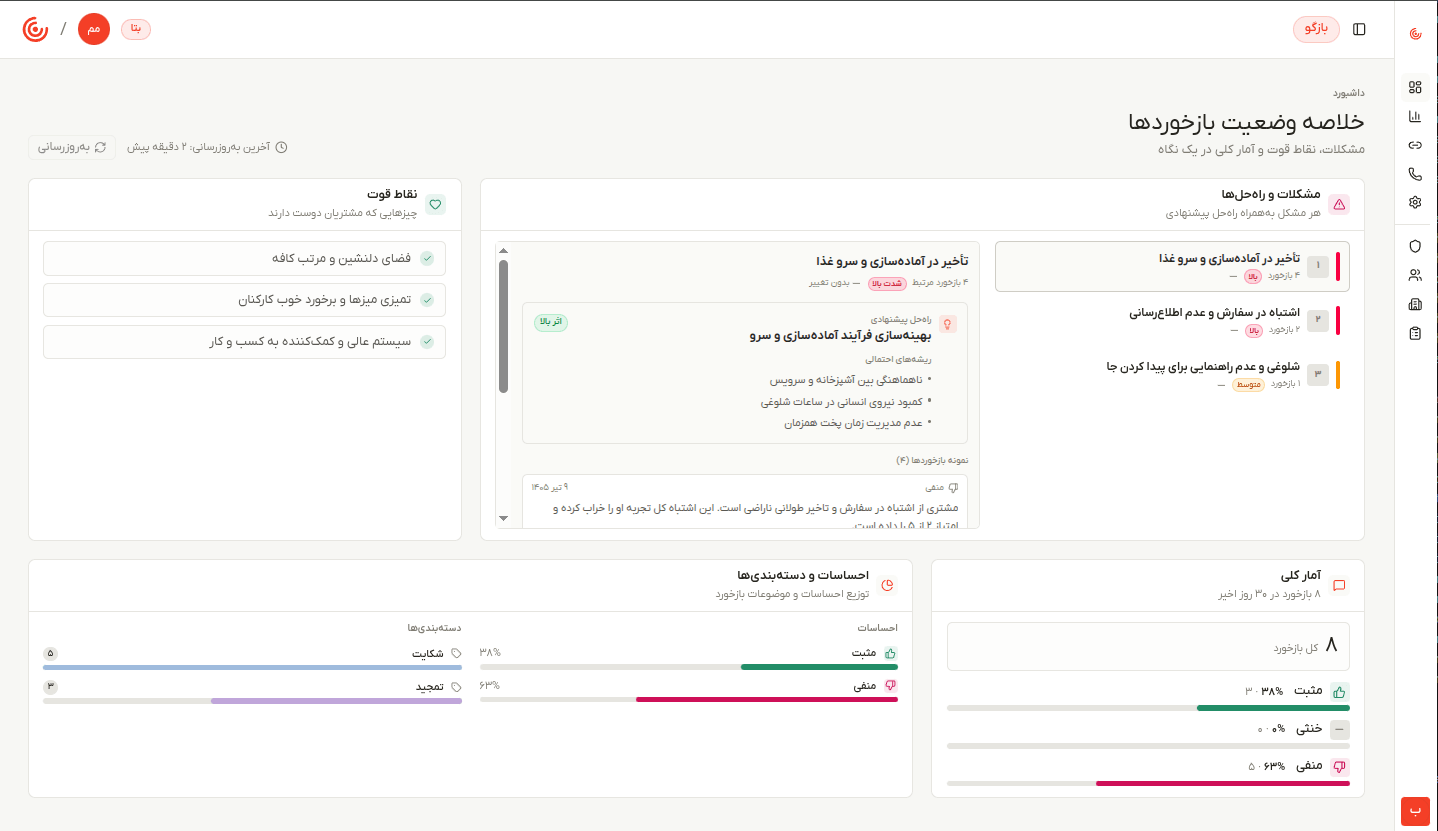This screenshot has width=1438, height=831.
Task: Open the clipboard icon in sidebar
Action: tap(1415, 333)
